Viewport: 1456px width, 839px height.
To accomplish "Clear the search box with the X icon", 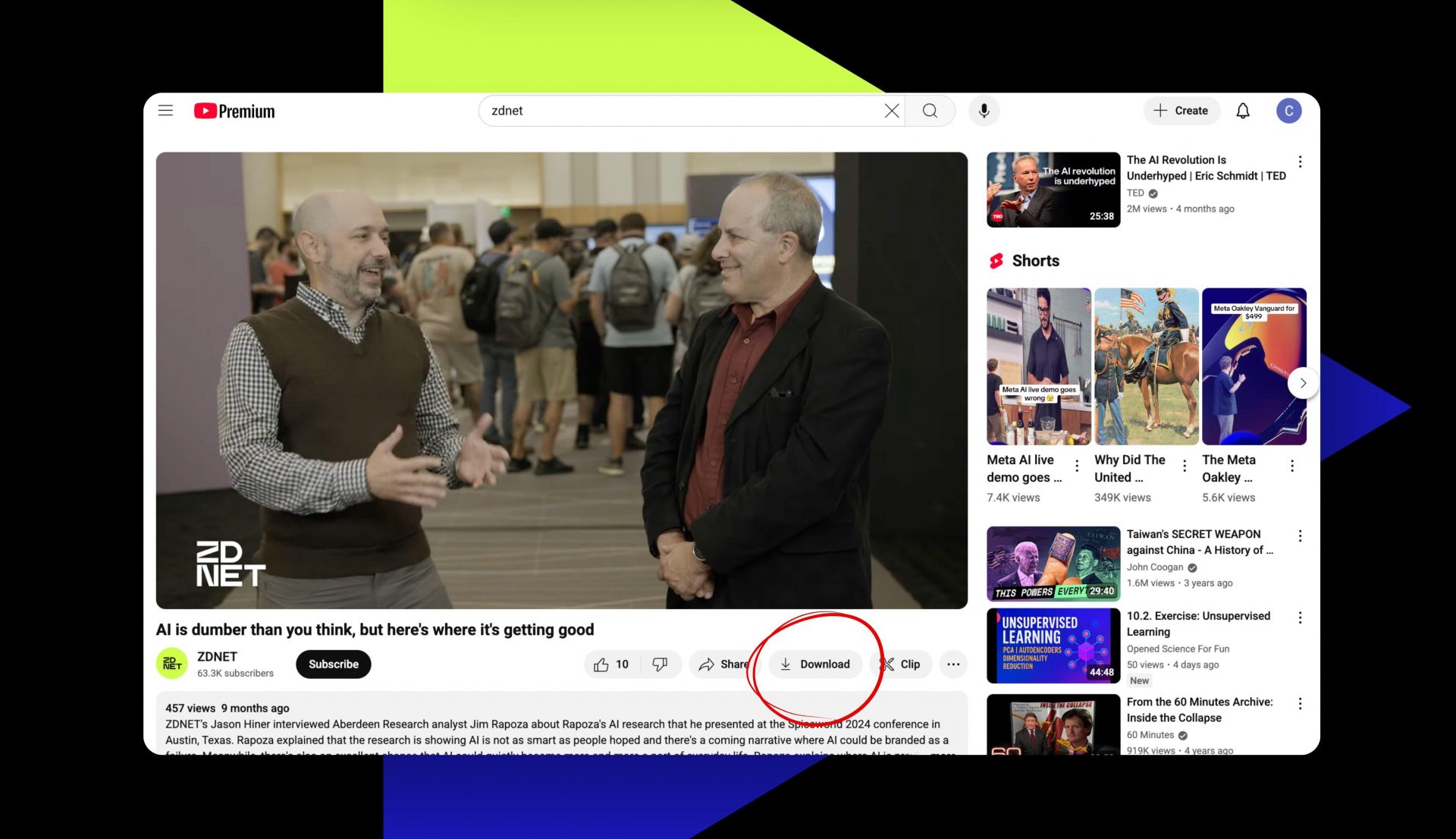I will (892, 111).
